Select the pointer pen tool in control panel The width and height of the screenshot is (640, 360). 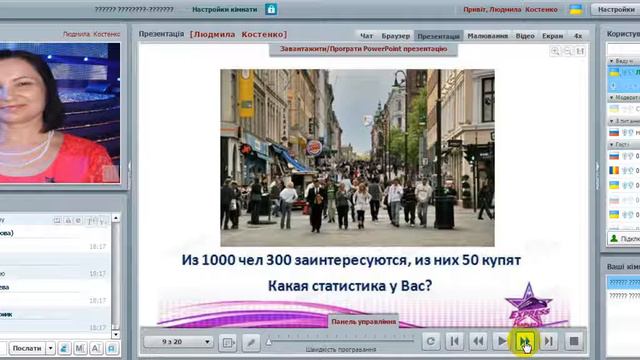[251, 342]
